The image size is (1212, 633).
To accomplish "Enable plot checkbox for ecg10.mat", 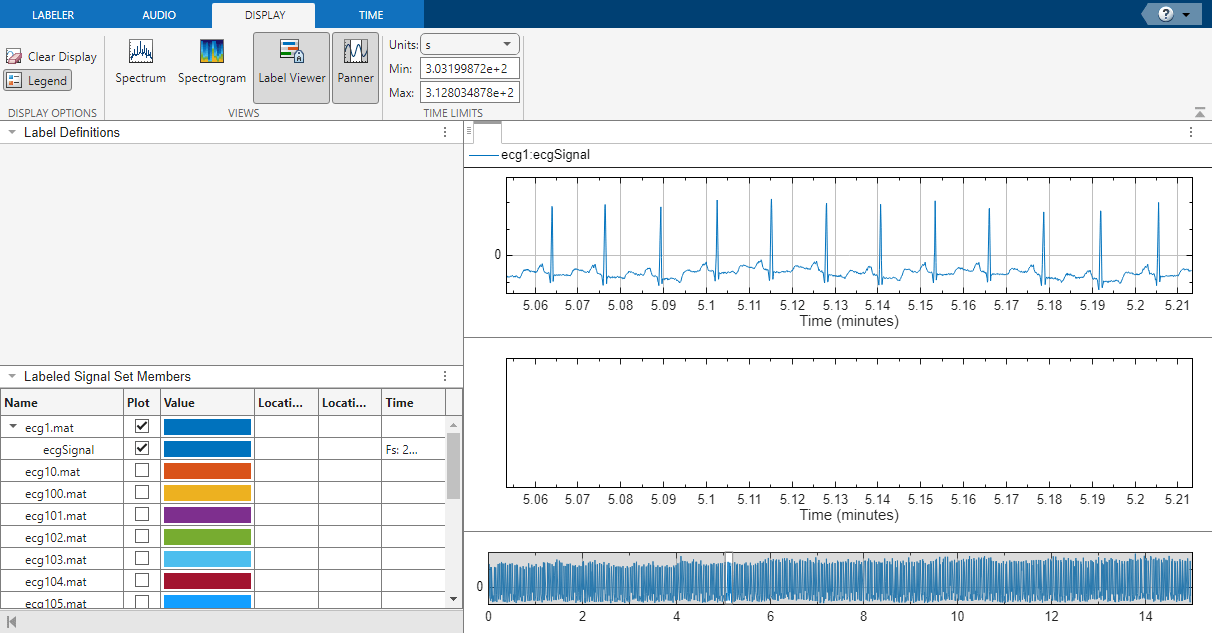I will click(x=142, y=470).
